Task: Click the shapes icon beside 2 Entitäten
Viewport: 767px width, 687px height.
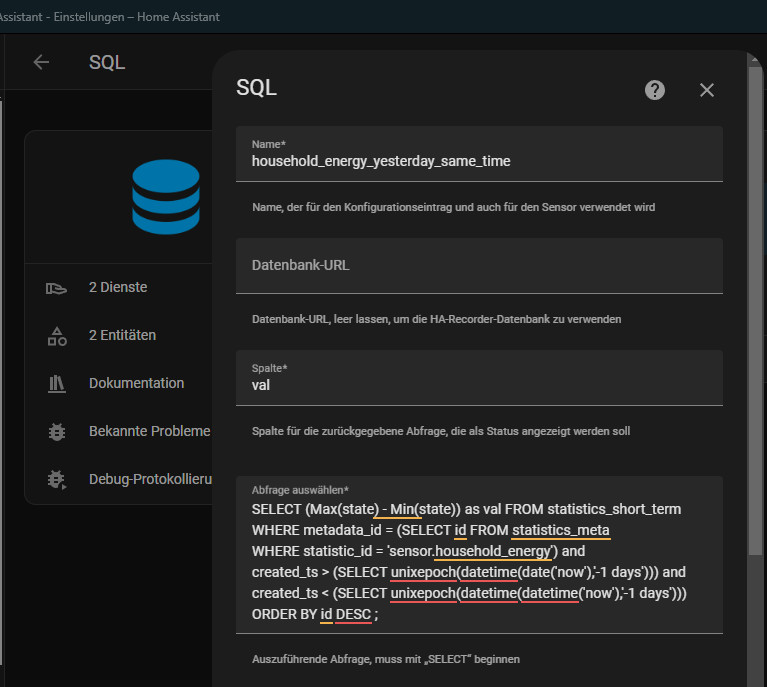Action: [x=57, y=336]
